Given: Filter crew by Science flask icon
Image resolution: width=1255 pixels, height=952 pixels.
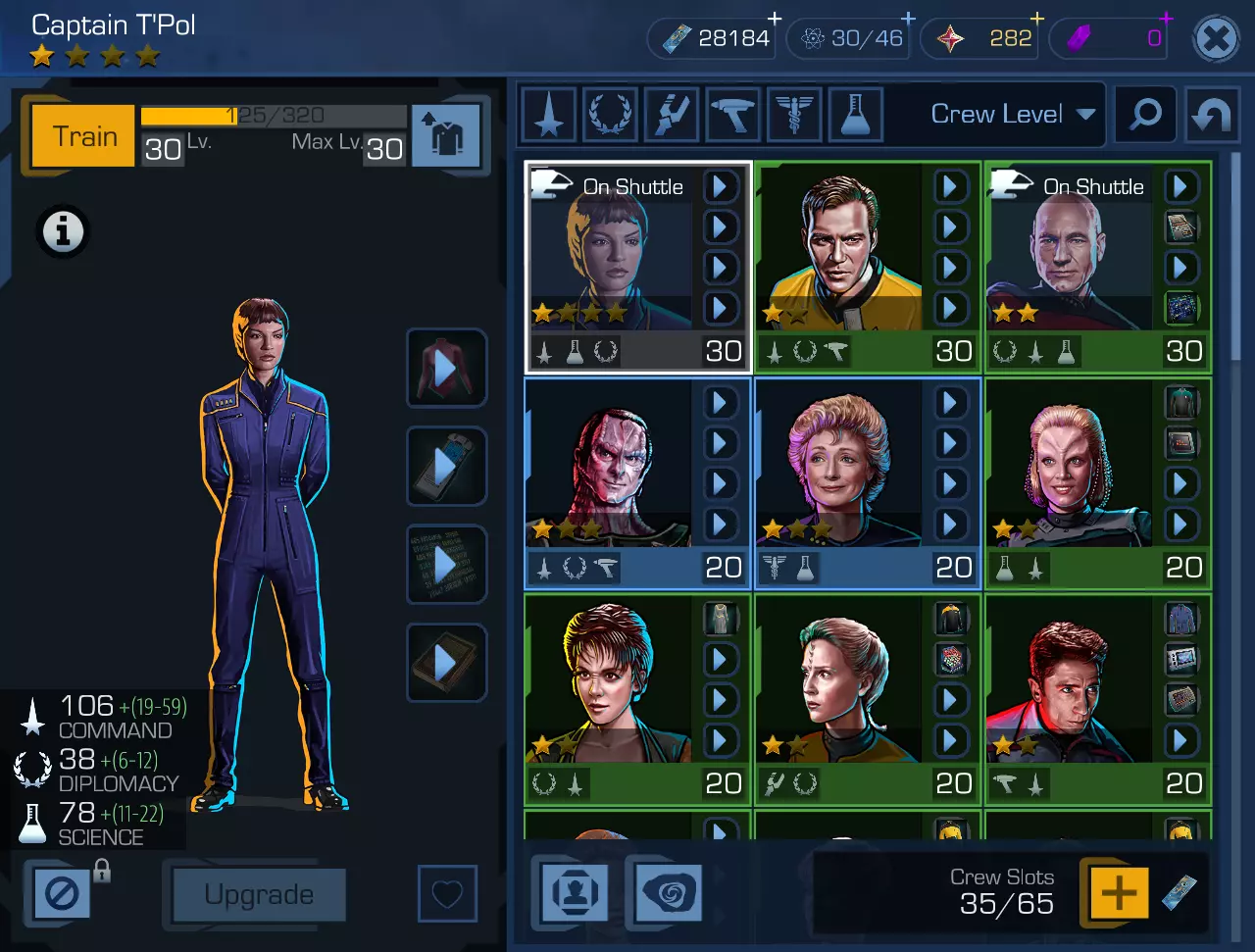Looking at the screenshot, I should pos(856,115).
